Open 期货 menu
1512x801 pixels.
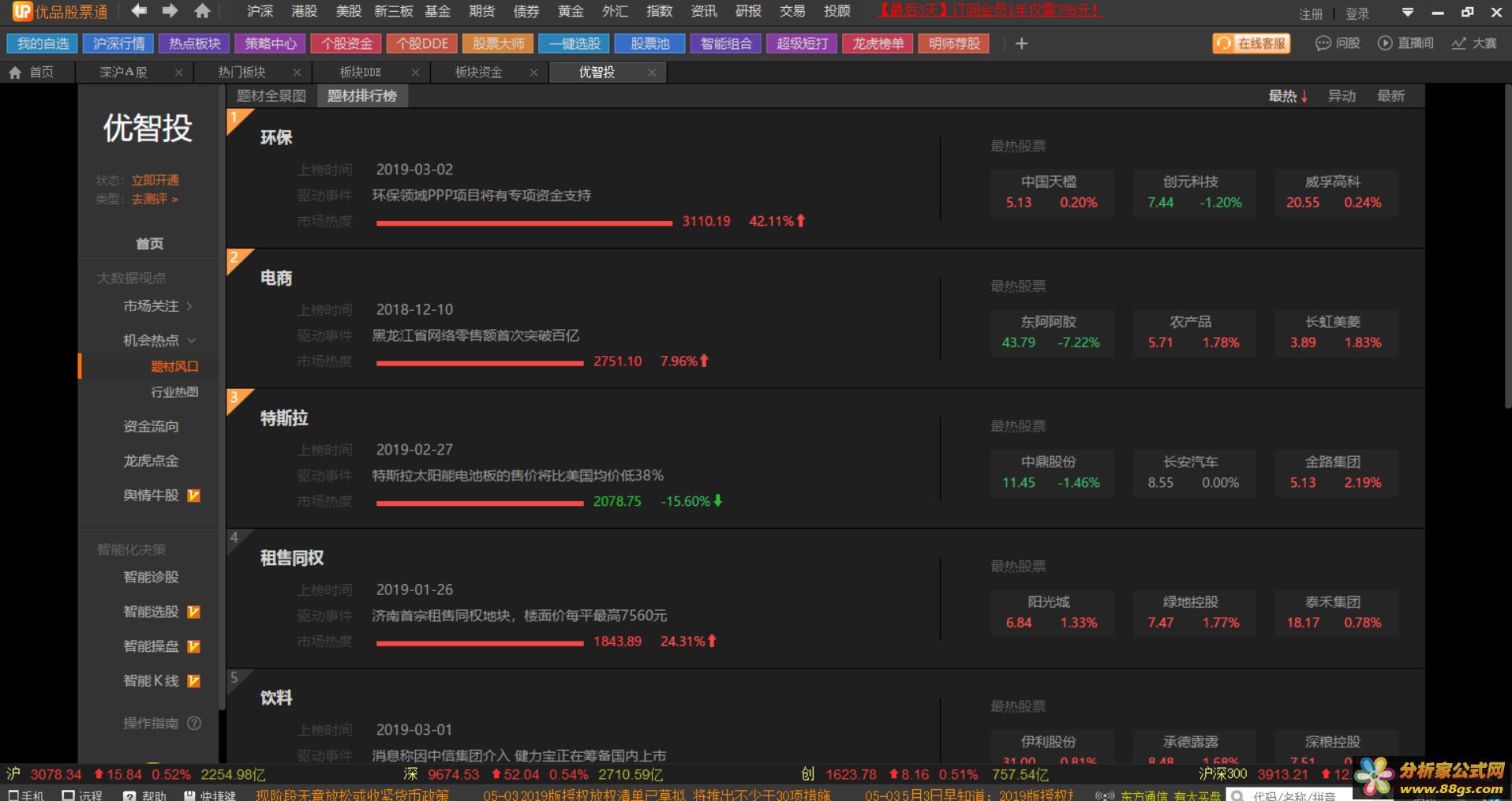pos(481,11)
